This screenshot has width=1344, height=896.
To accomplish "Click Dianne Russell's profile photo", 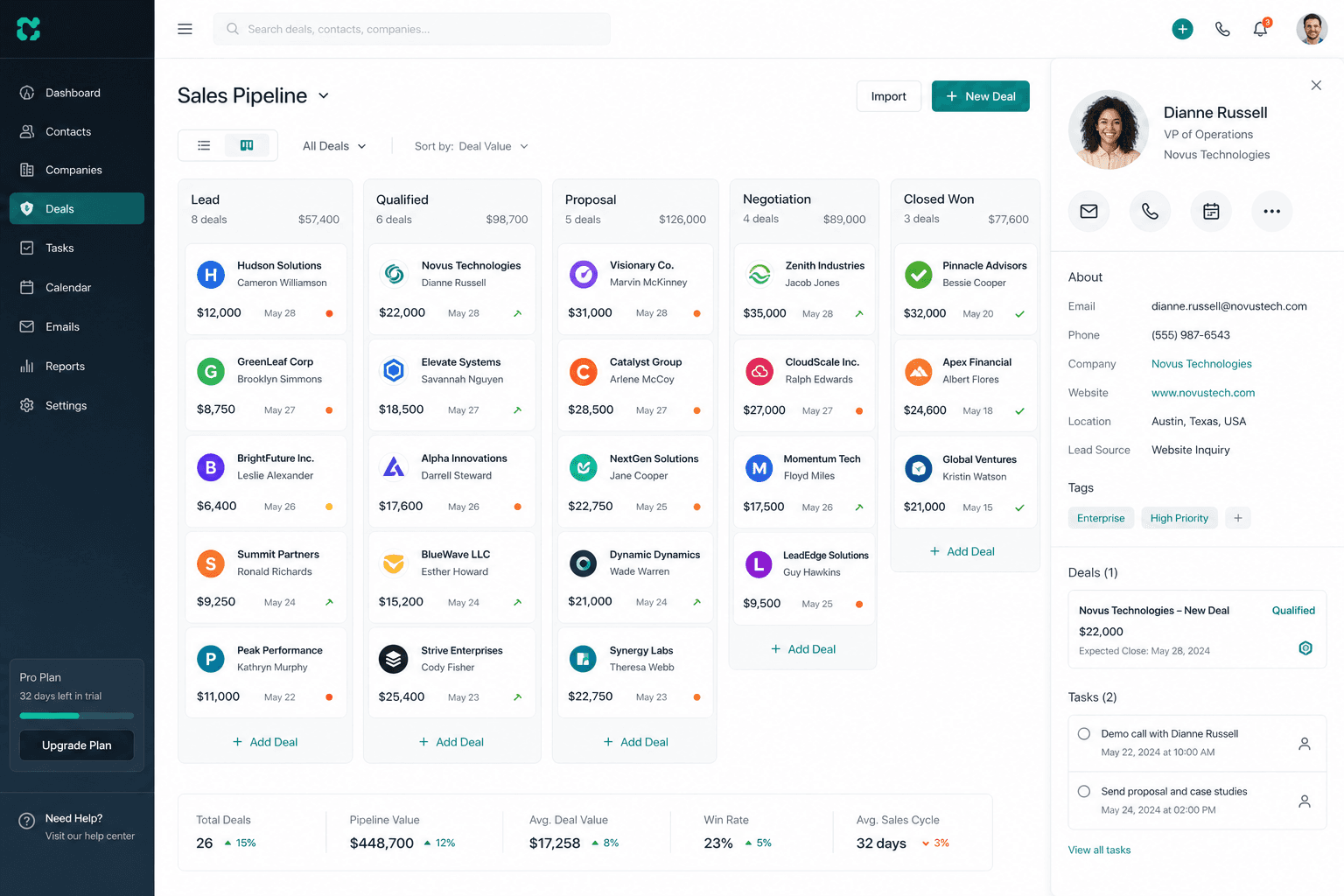I will [1109, 129].
